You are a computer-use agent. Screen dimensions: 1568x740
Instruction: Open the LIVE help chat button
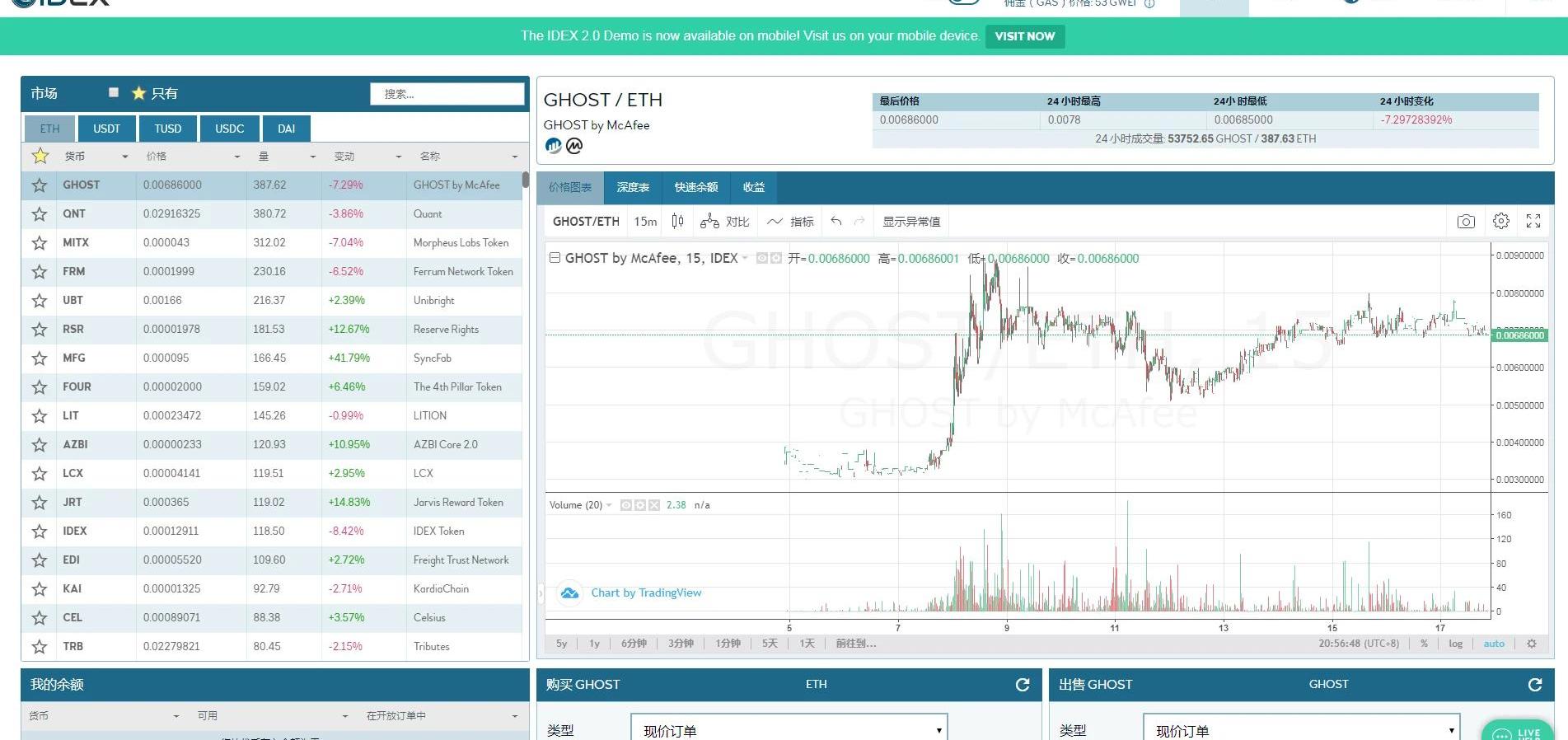pos(1518,730)
